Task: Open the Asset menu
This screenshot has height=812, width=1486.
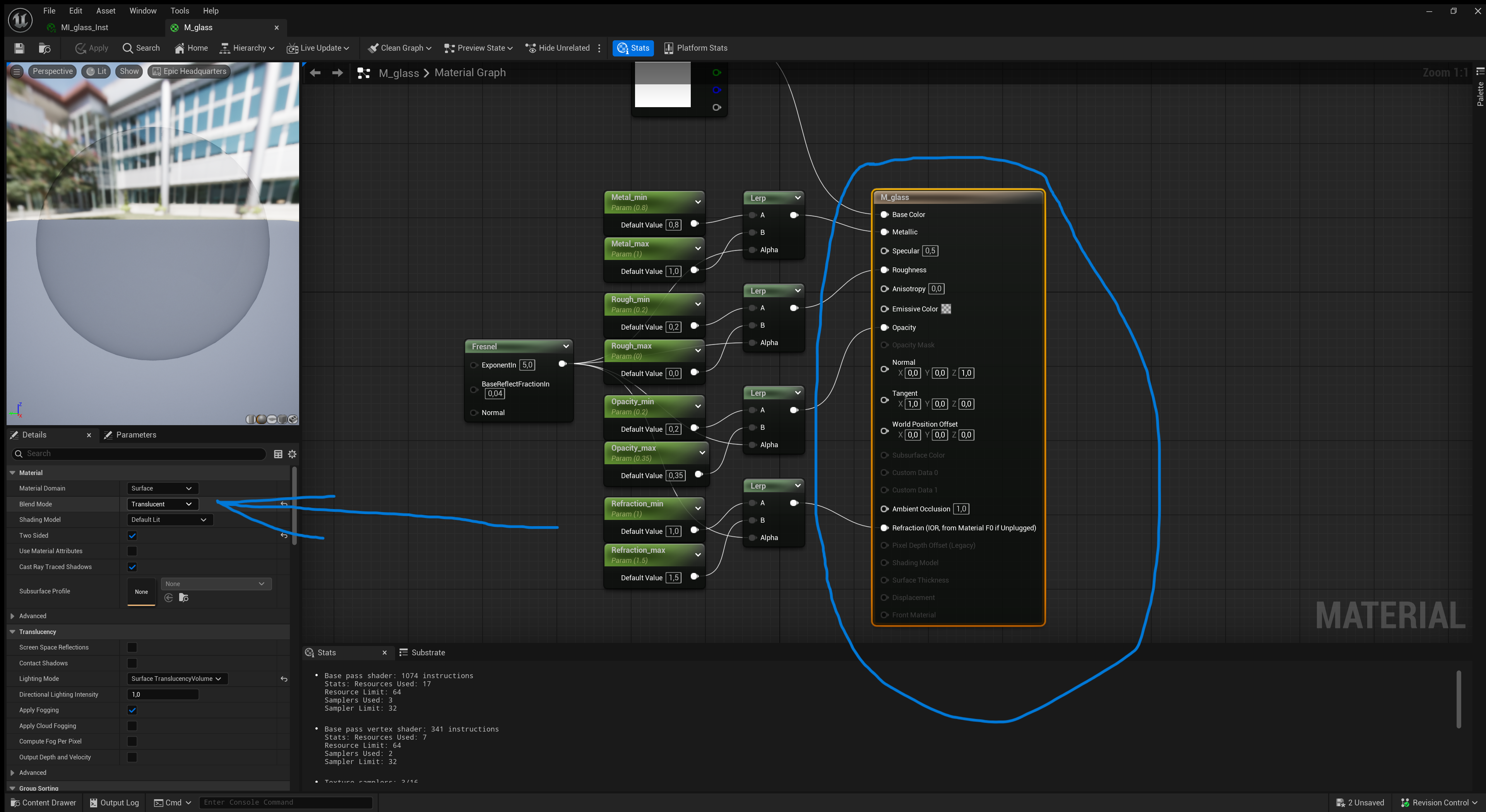Action: (106, 11)
